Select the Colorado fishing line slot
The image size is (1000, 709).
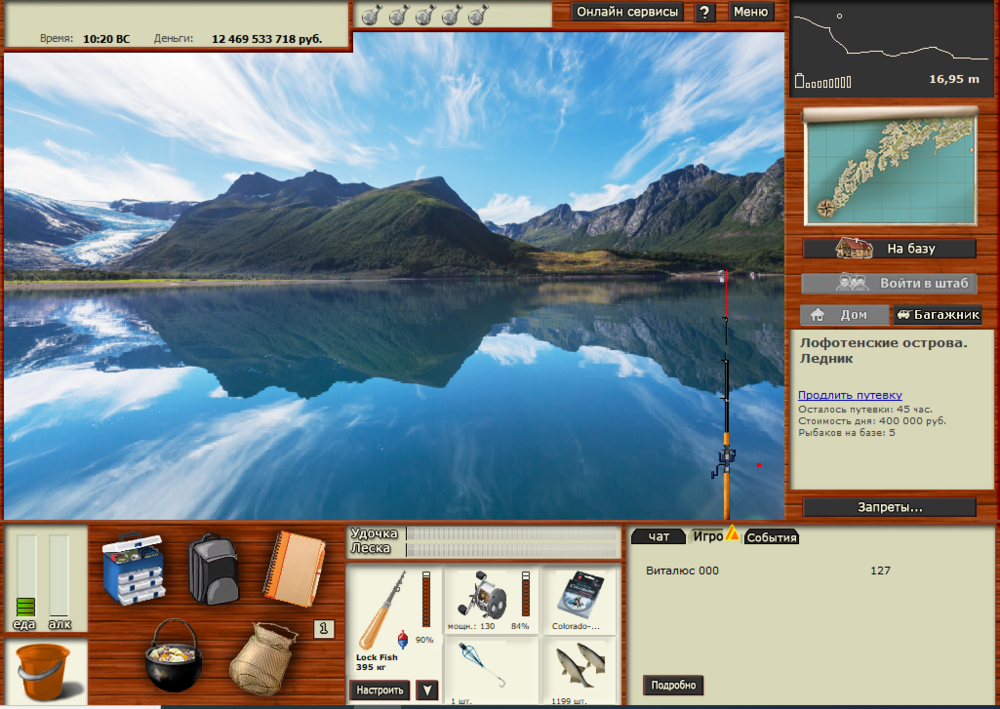[581, 600]
